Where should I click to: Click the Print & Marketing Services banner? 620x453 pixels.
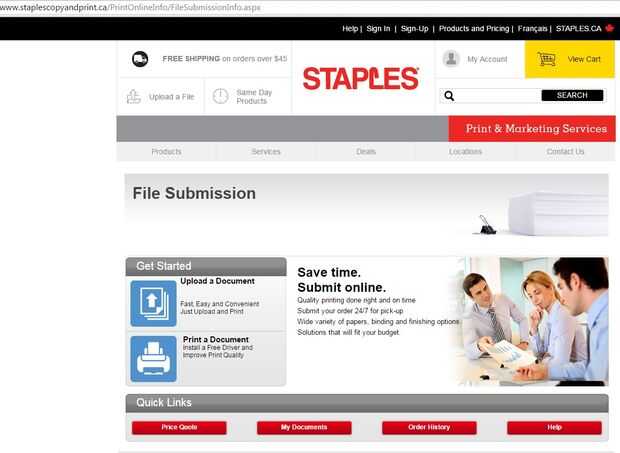tap(532, 128)
